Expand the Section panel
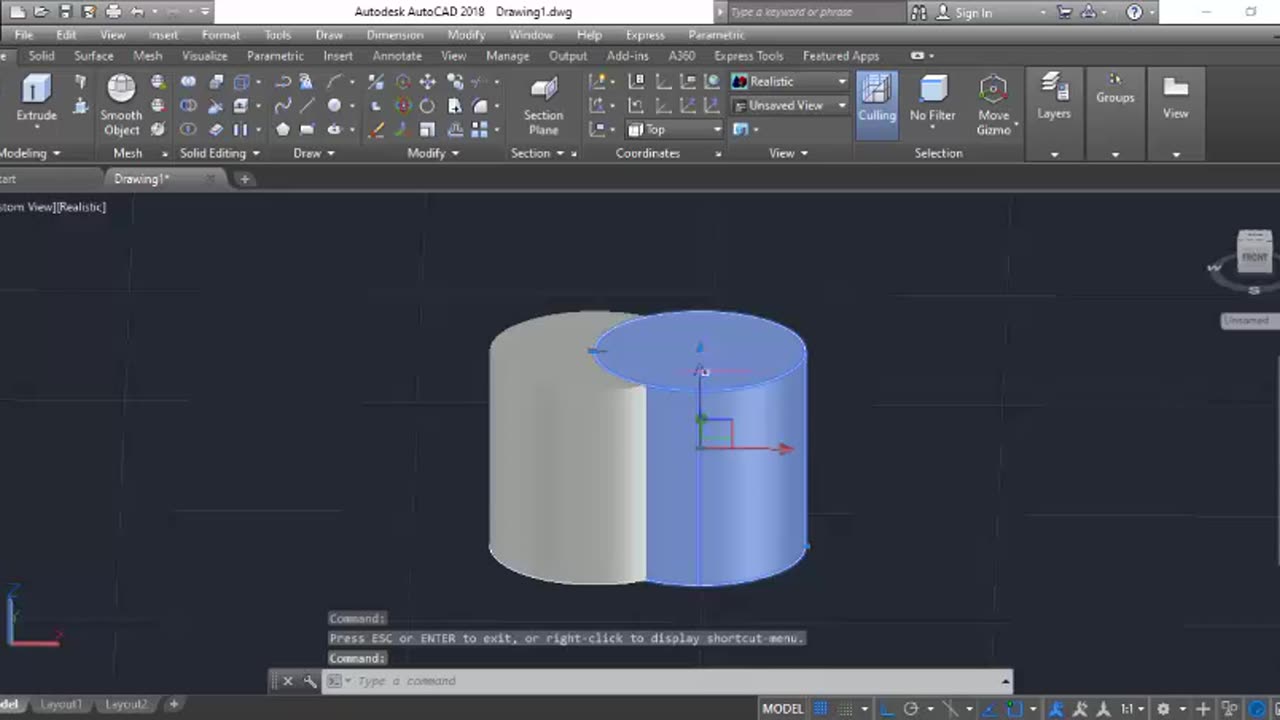Image resolution: width=1280 pixels, height=720 pixels. coord(537,153)
